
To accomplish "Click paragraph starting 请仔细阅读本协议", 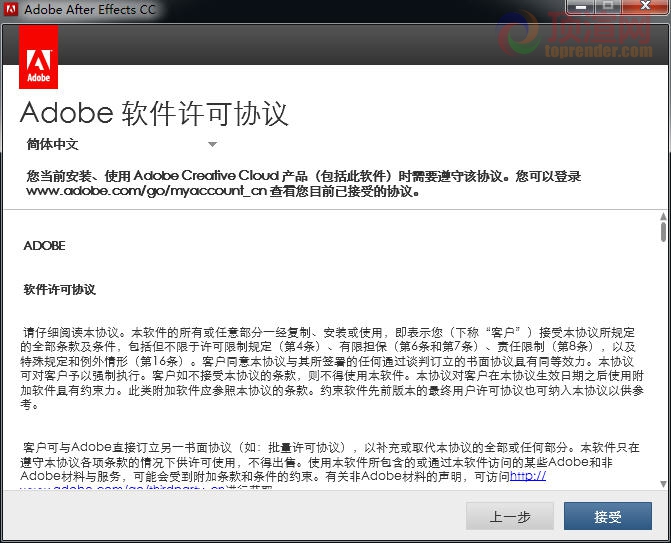I will tap(332, 368).
